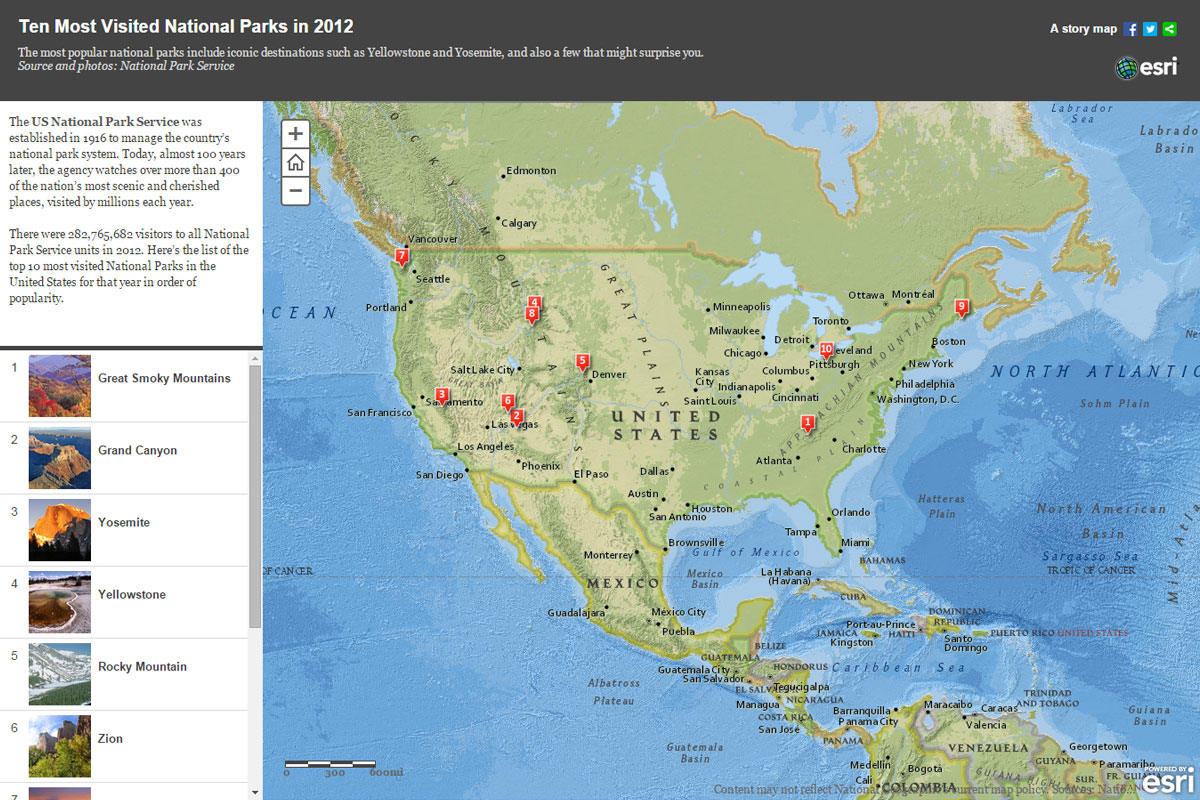Viewport: 1200px width, 800px height.
Task: Open the Great Smoky Mountains list entry
Action: click(164, 379)
